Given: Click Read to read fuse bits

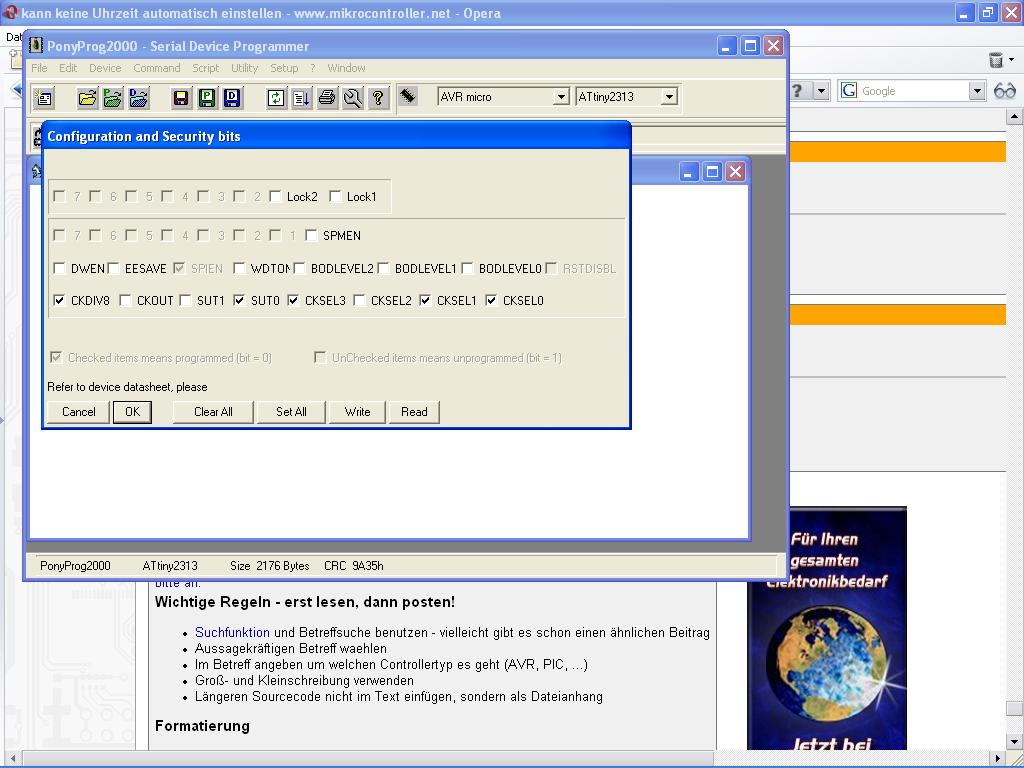Looking at the screenshot, I should tap(414, 411).
